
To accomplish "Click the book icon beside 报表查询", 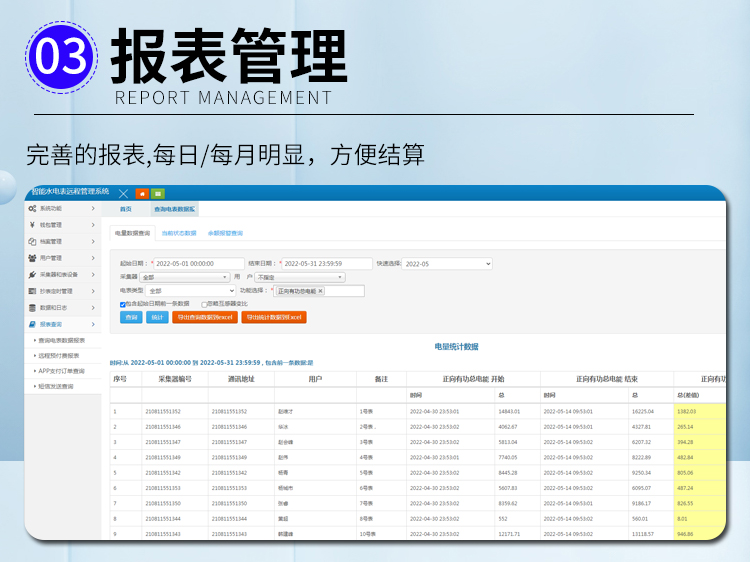I will coord(32,324).
